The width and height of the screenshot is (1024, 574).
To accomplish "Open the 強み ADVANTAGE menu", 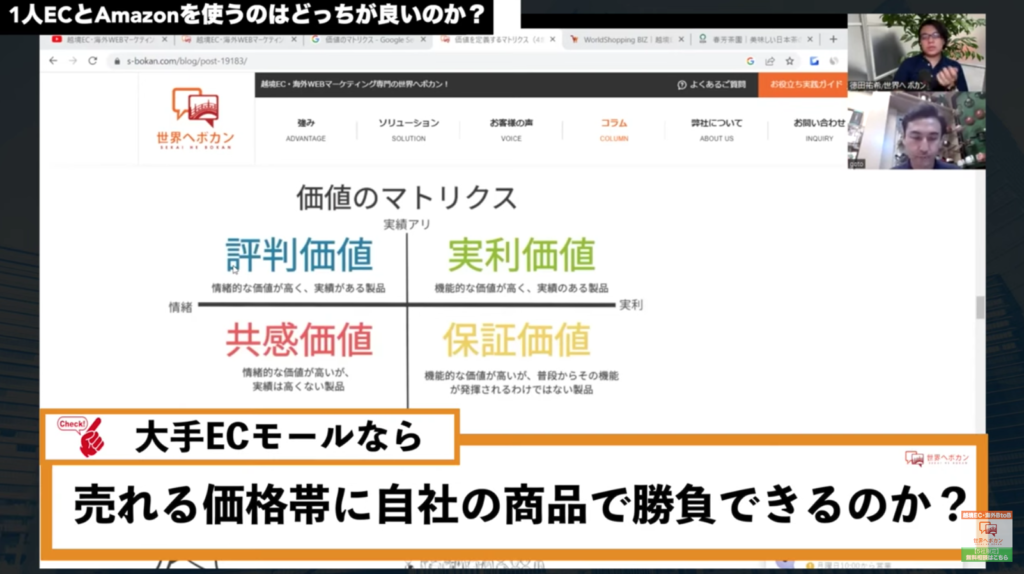I will (x=306, y=129).
